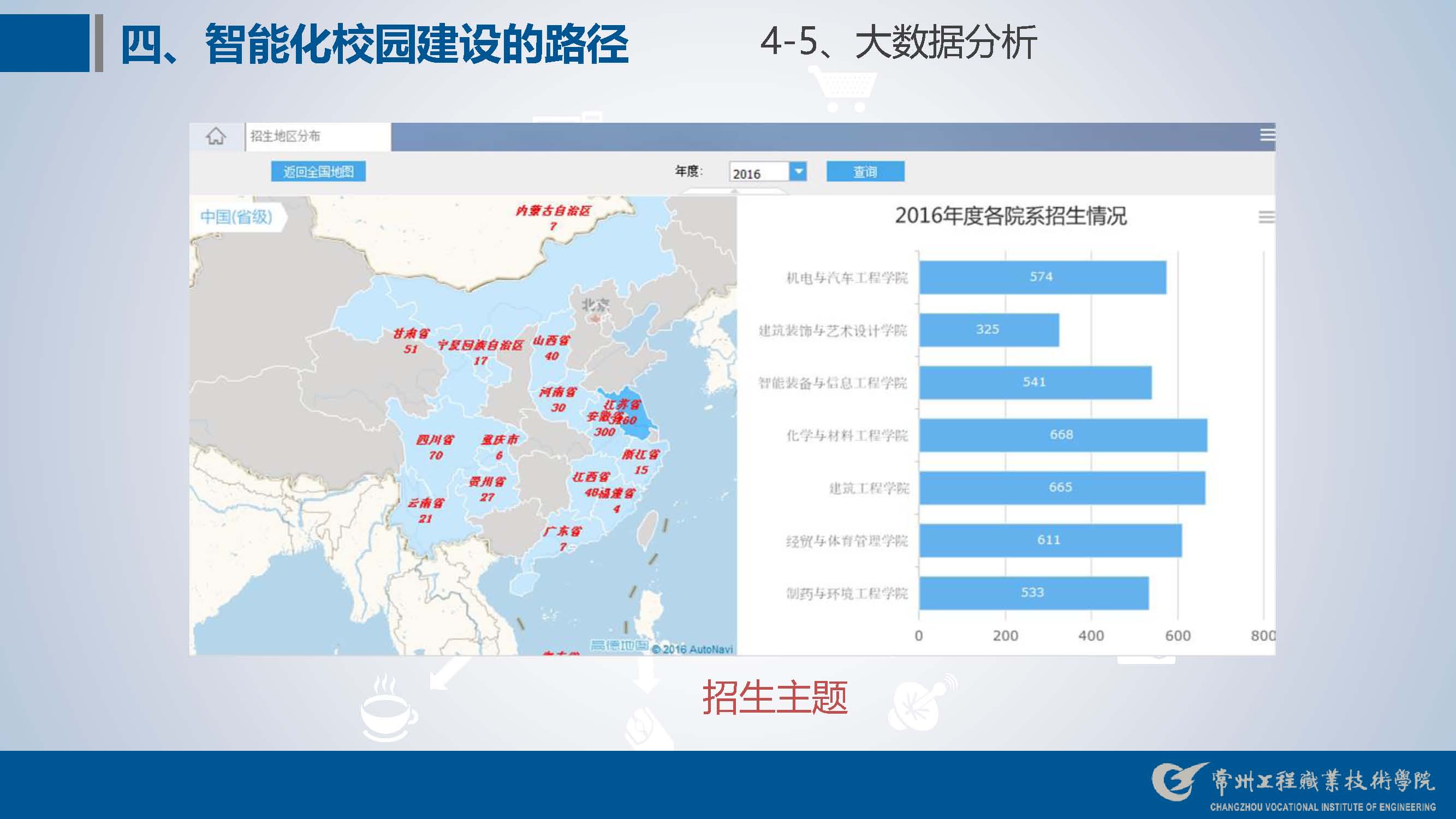Open the chart options menu icon
Viewport: 1456px width, 819px height.
[1265, 217]
